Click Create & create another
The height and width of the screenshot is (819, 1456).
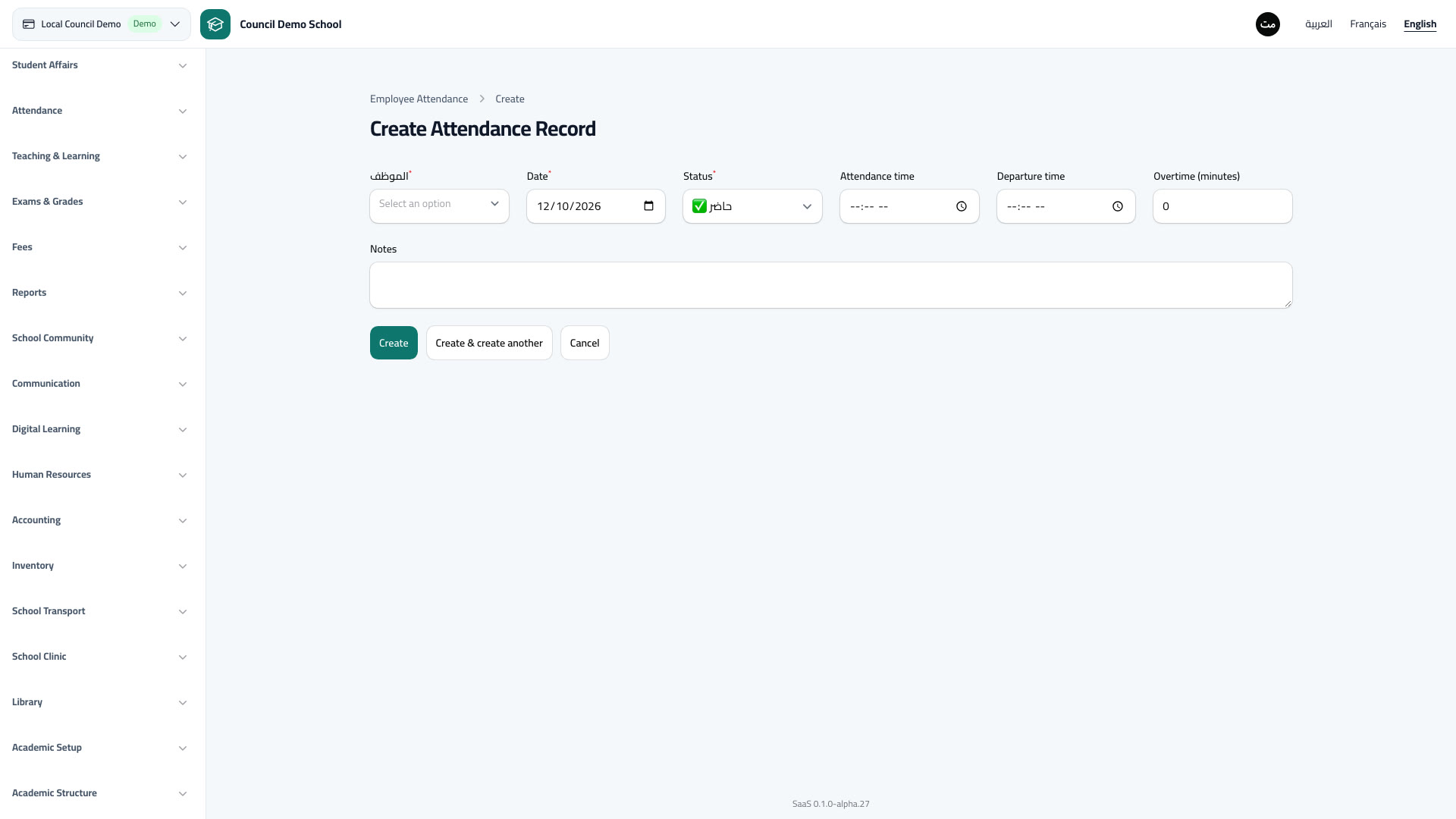(x=489, y=343)
